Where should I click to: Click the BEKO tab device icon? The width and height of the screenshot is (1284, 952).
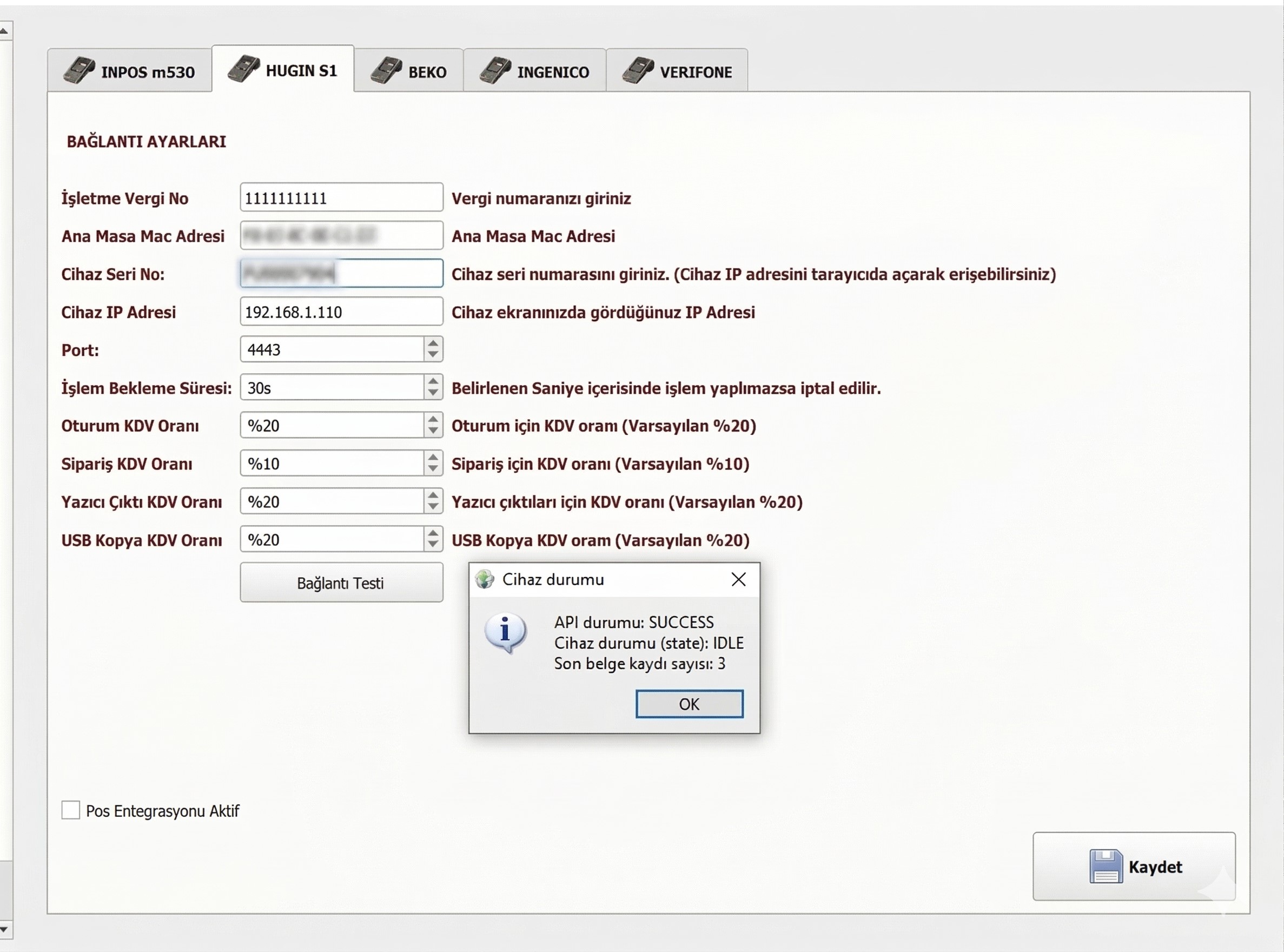386,71
